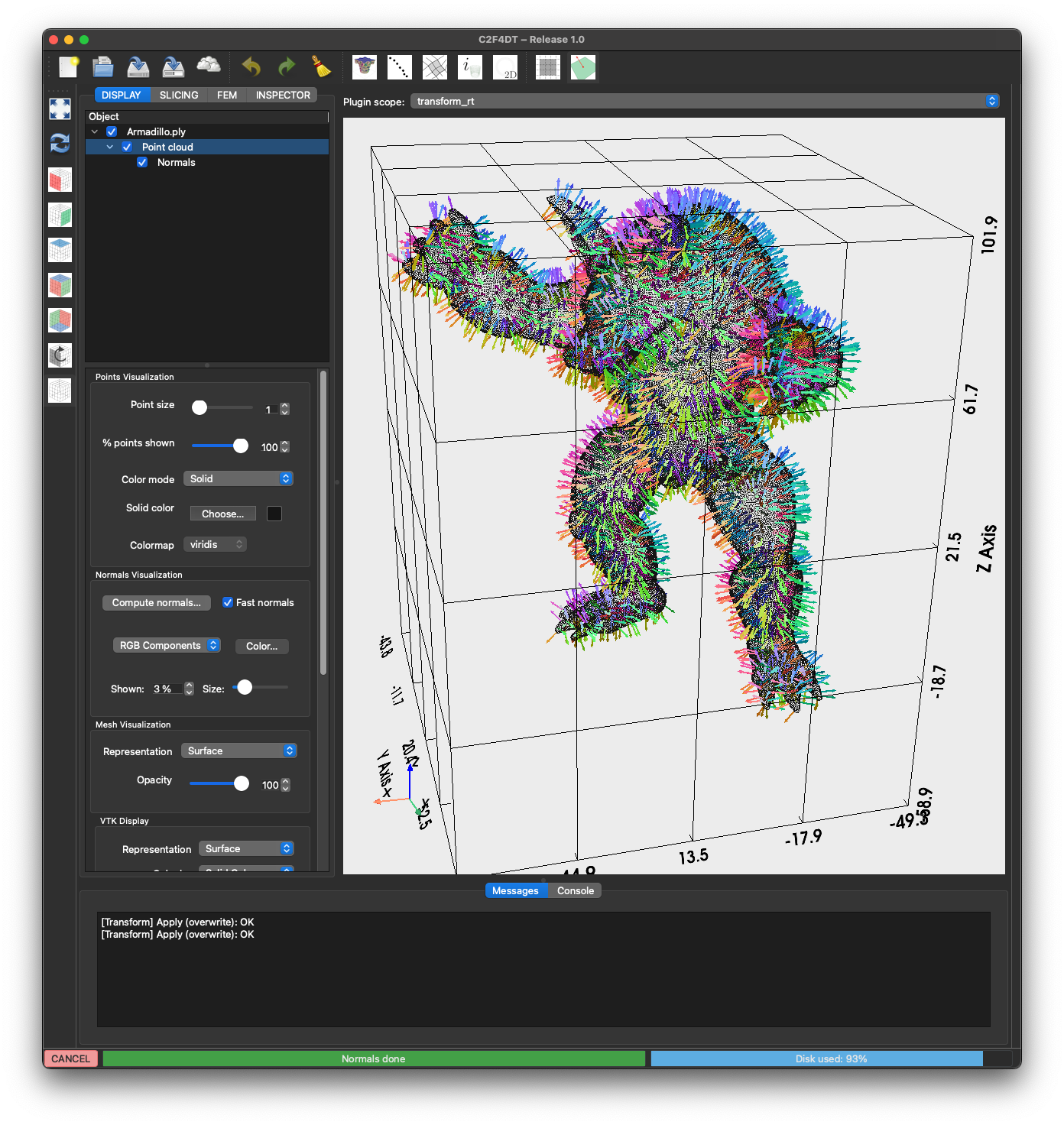This screenshot has width=1064, height=1125.
Task: Click the Compute normals button
Action: coord(157,602)
